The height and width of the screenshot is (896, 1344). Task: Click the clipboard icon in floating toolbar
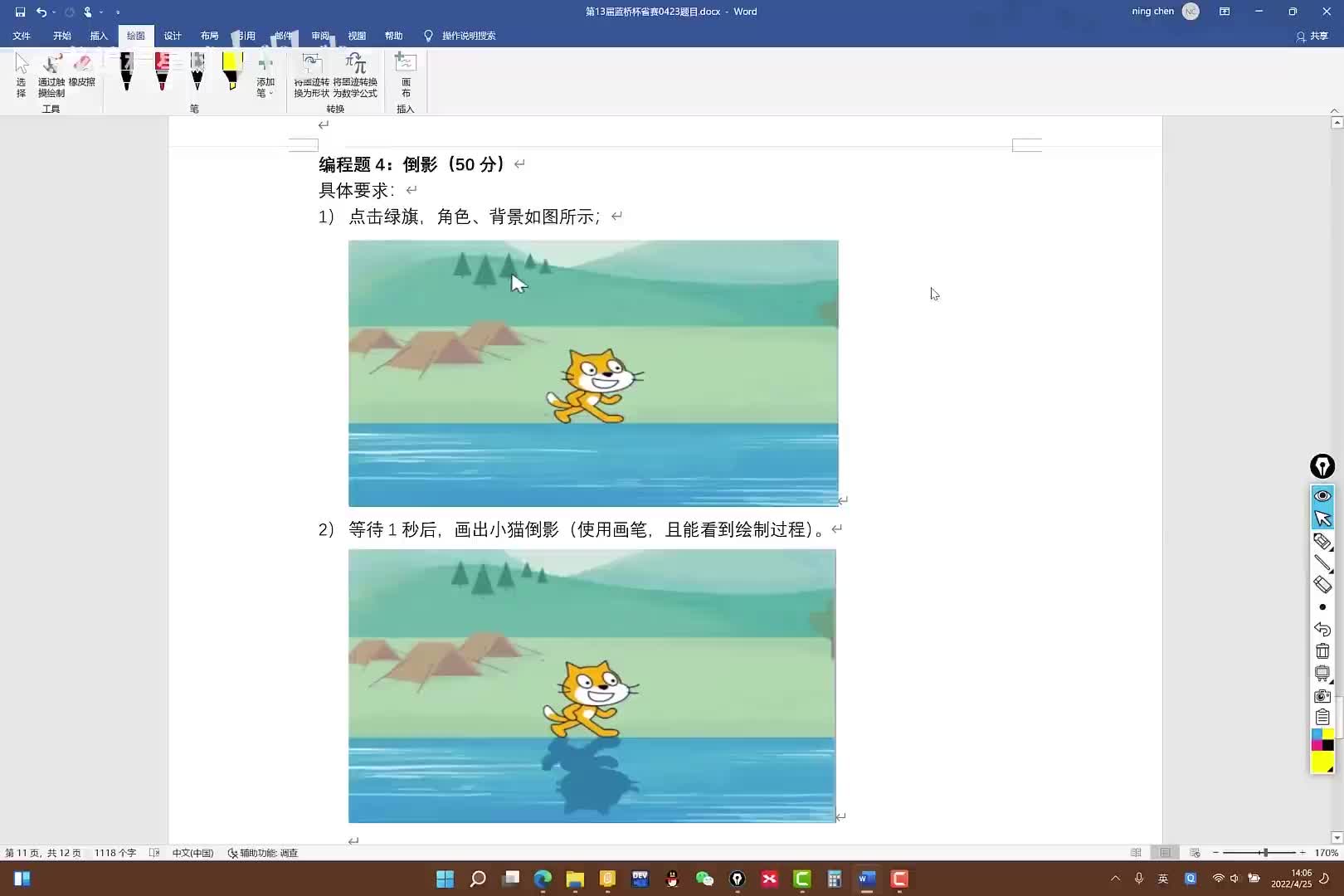pyautogui.click(x=1322, y=717)
